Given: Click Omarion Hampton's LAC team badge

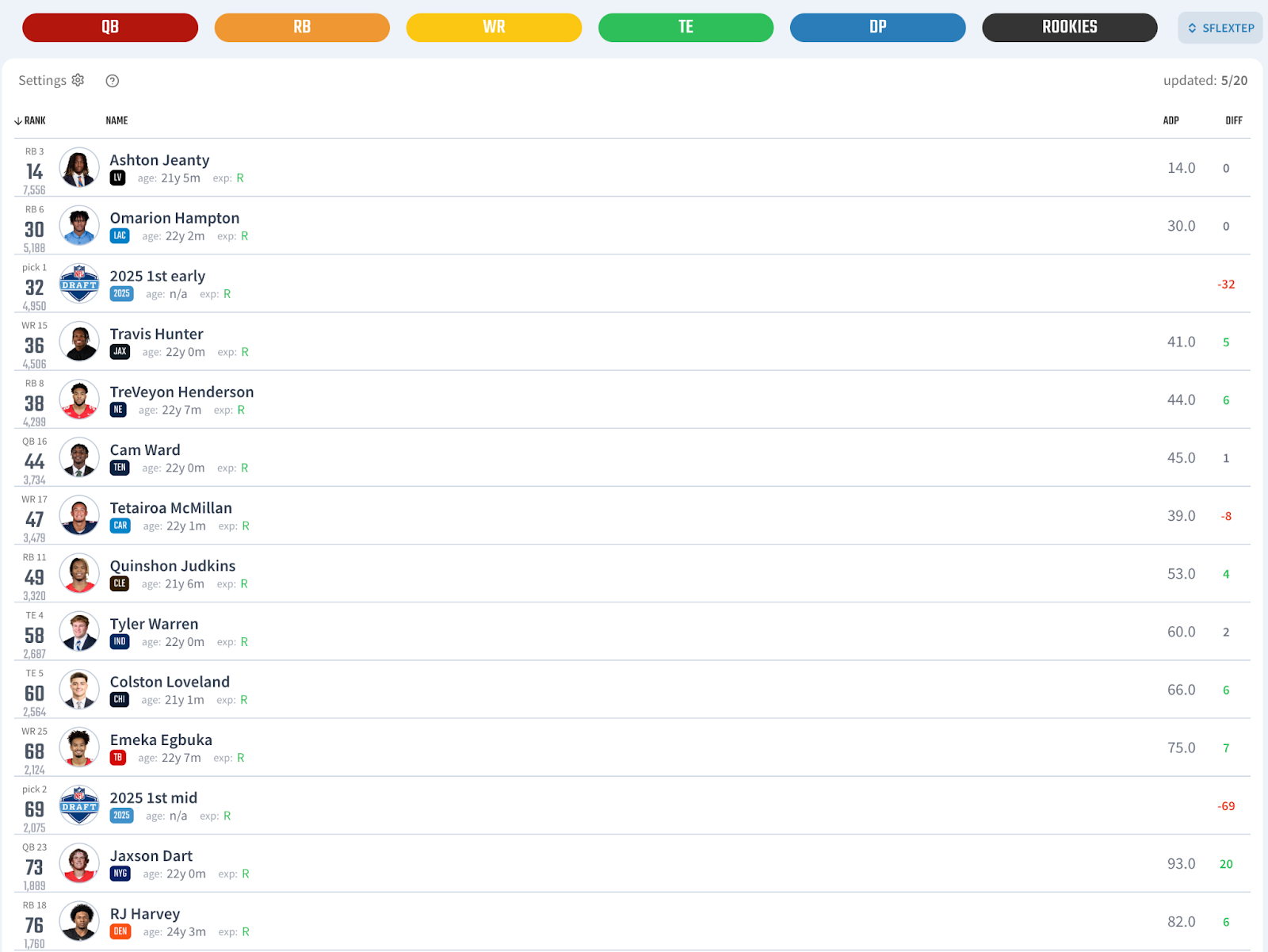Looking at the screenshot, I should 120,235.
